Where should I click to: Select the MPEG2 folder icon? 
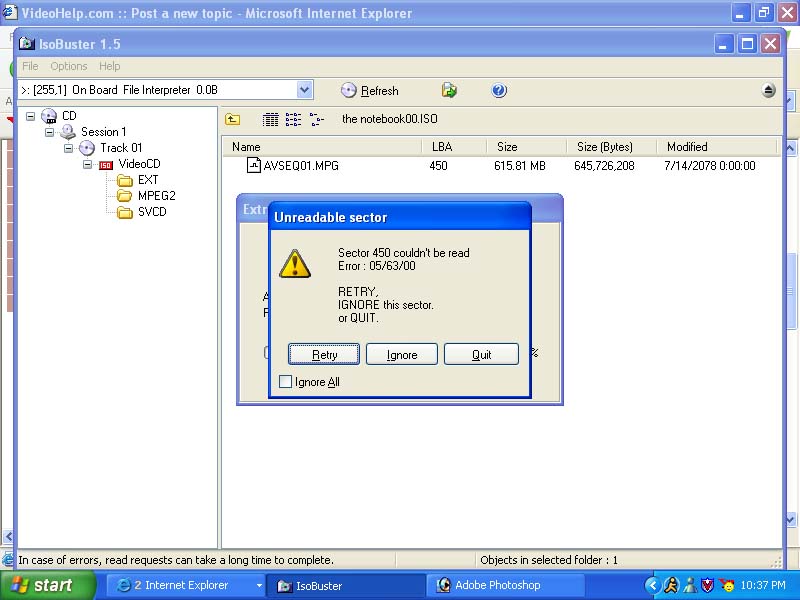click(124, 196)
